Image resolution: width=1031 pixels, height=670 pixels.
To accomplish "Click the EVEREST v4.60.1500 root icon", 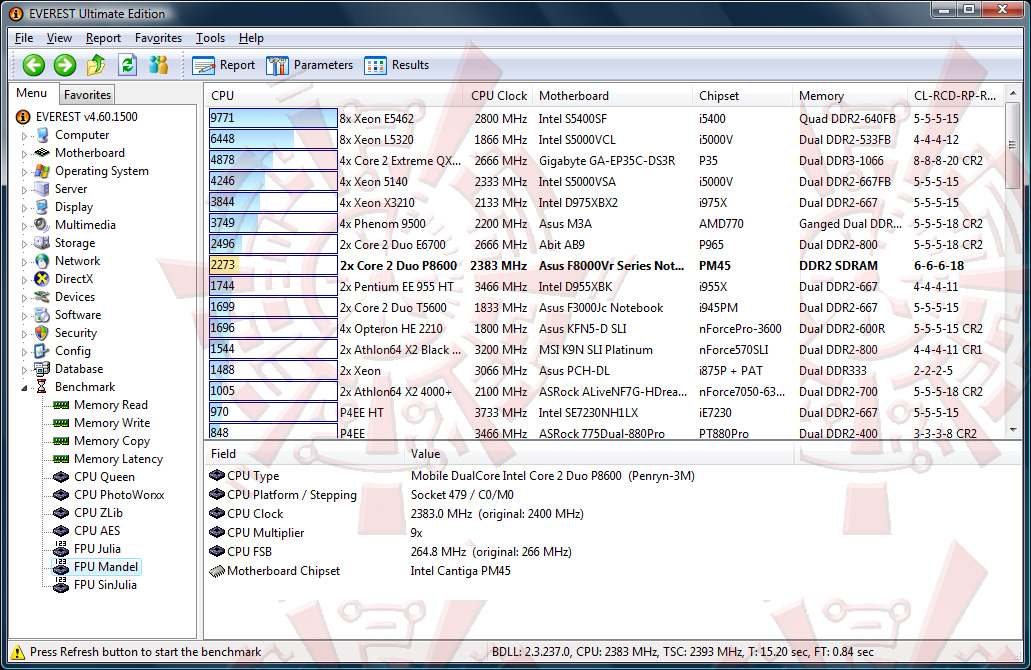I will click(x=23, y=117).
